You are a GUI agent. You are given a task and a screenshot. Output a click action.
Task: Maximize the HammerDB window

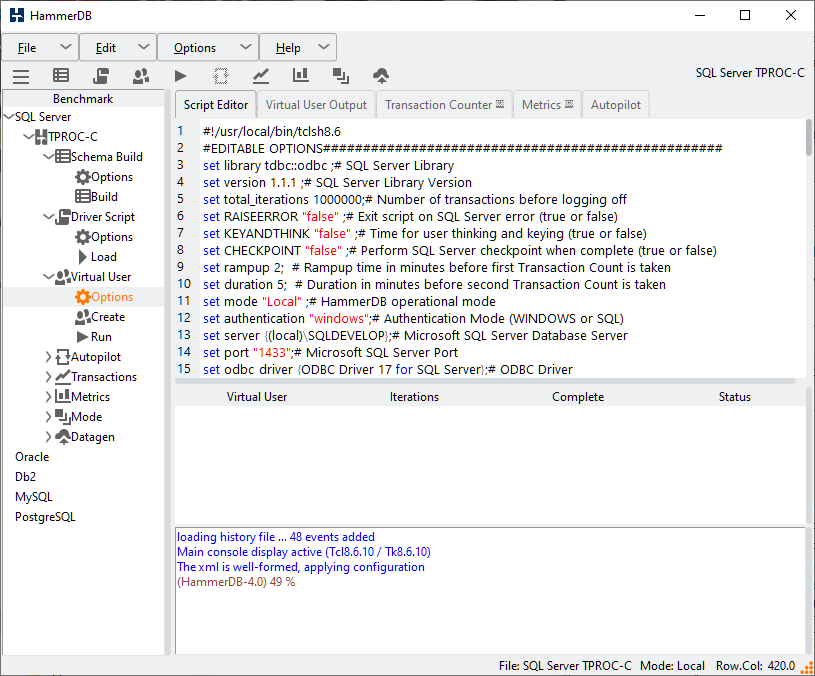pos(745,15)
